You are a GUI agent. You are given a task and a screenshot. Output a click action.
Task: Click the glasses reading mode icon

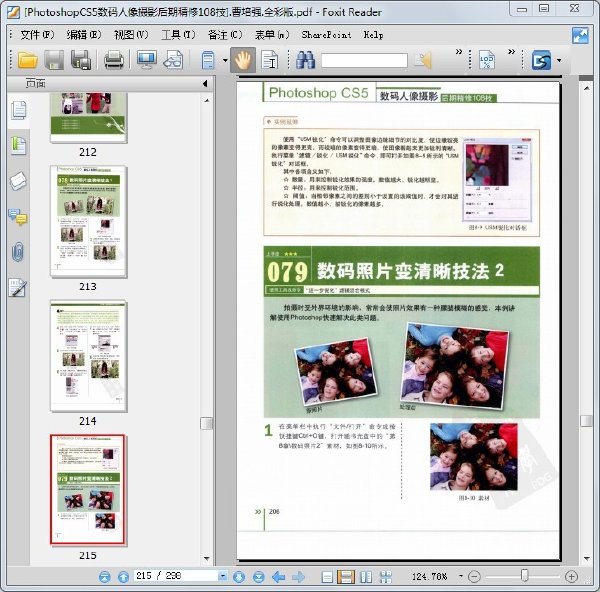pyautogui.click(x=173, y=60)
